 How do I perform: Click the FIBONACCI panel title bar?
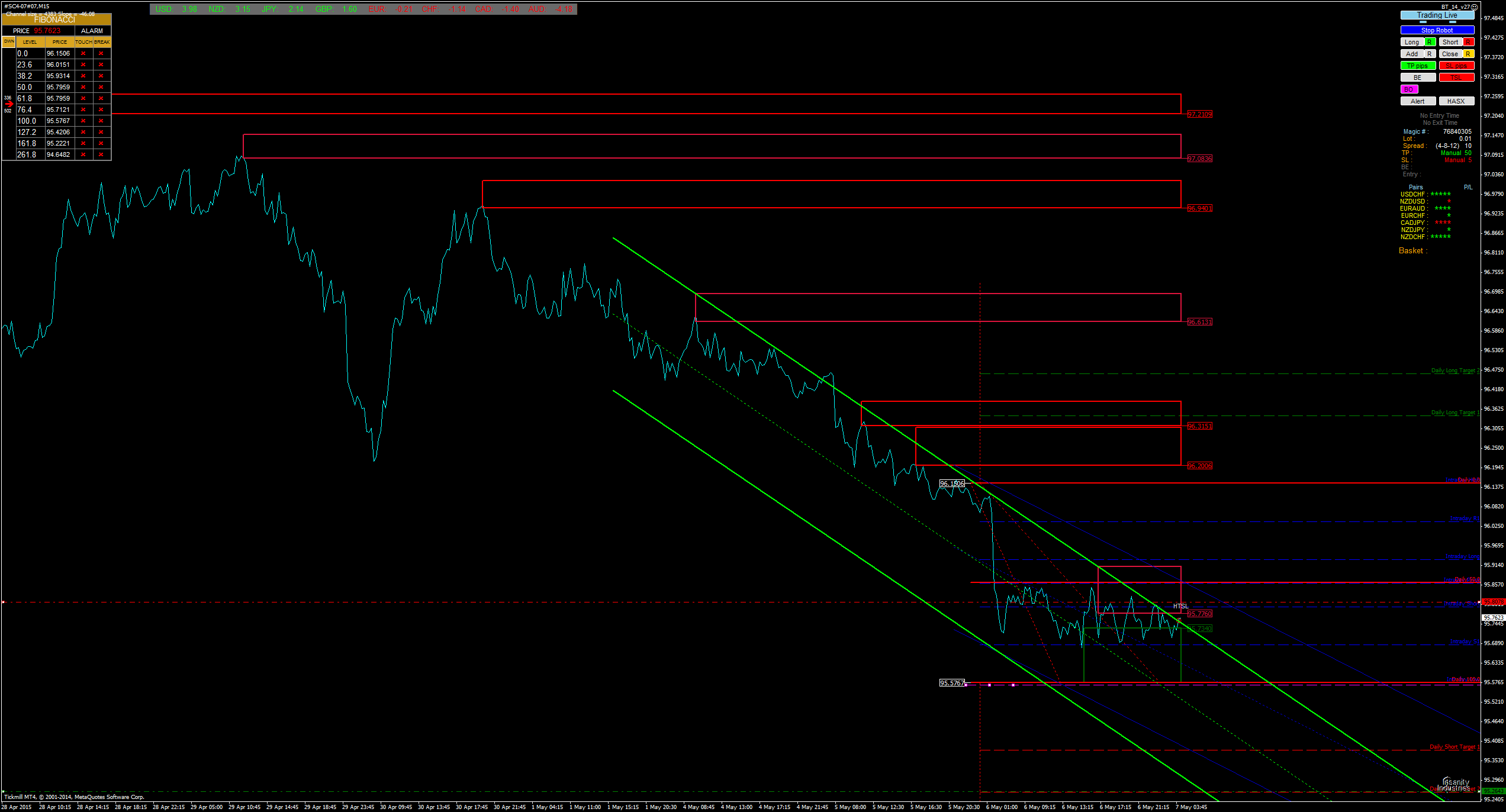click(x=56, y=20)
